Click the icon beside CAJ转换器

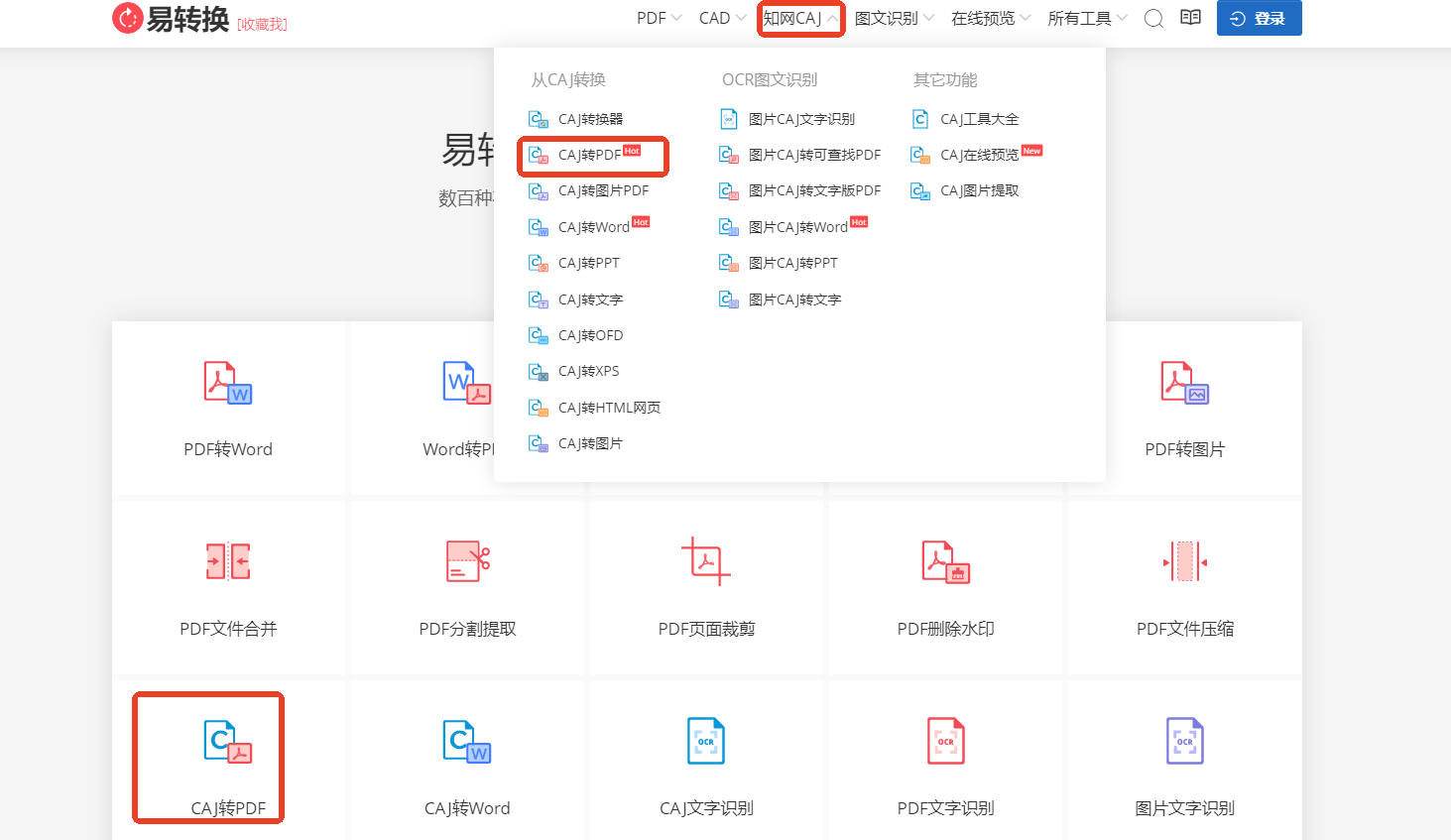539,120
